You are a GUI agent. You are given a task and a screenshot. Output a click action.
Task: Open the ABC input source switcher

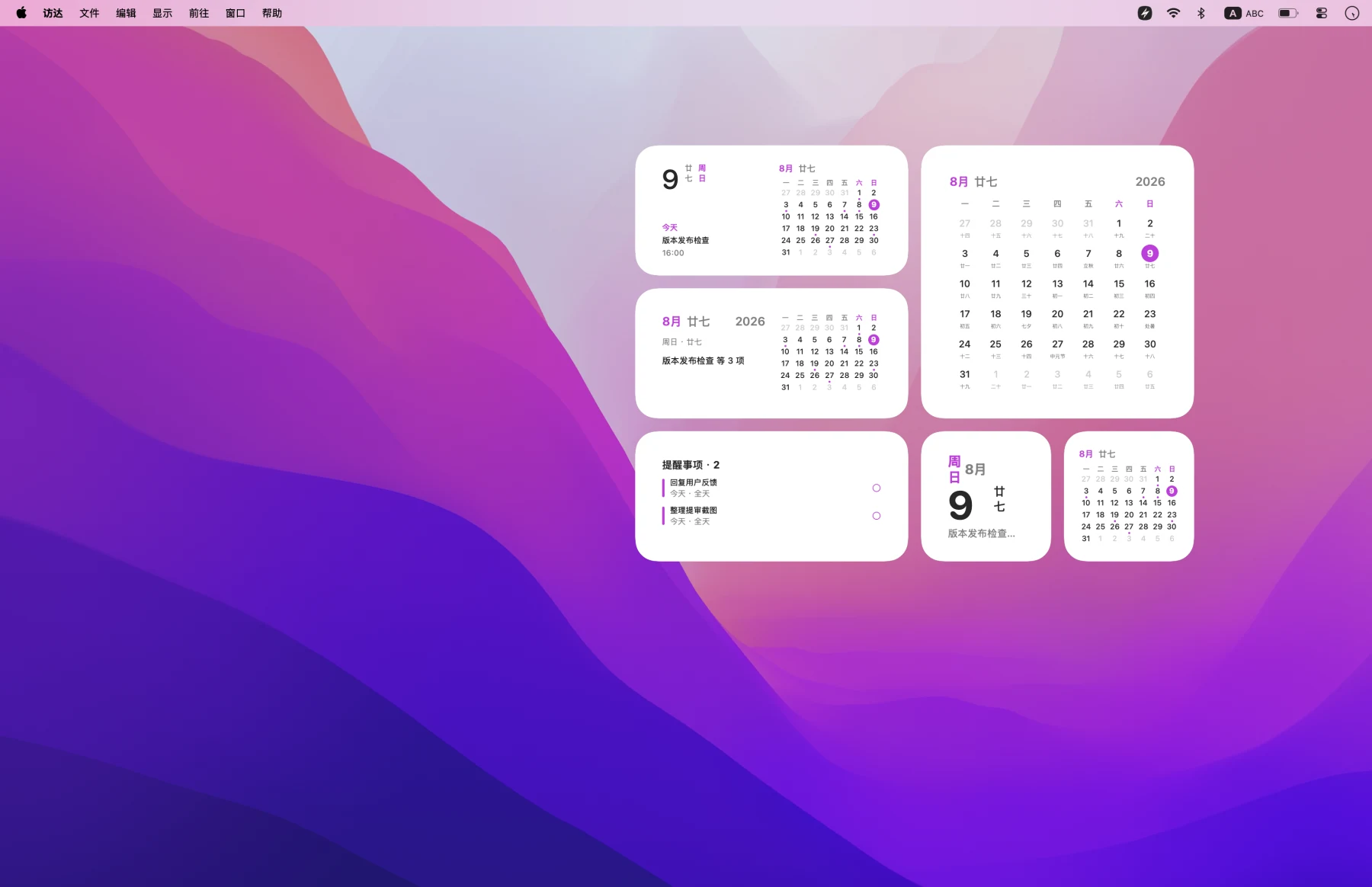[1244, 13]
